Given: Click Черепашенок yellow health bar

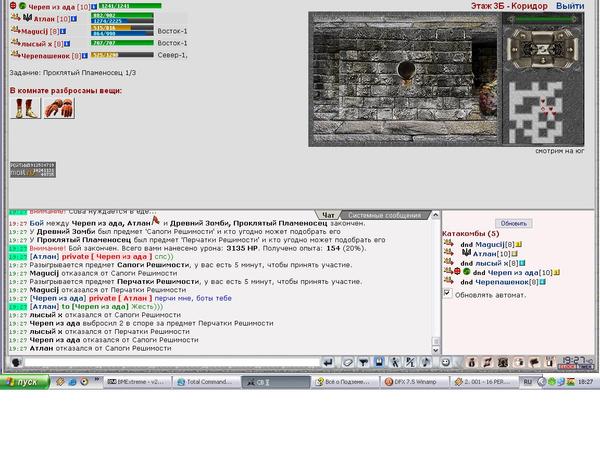Looking at the screenshot, I should [122, 55].
